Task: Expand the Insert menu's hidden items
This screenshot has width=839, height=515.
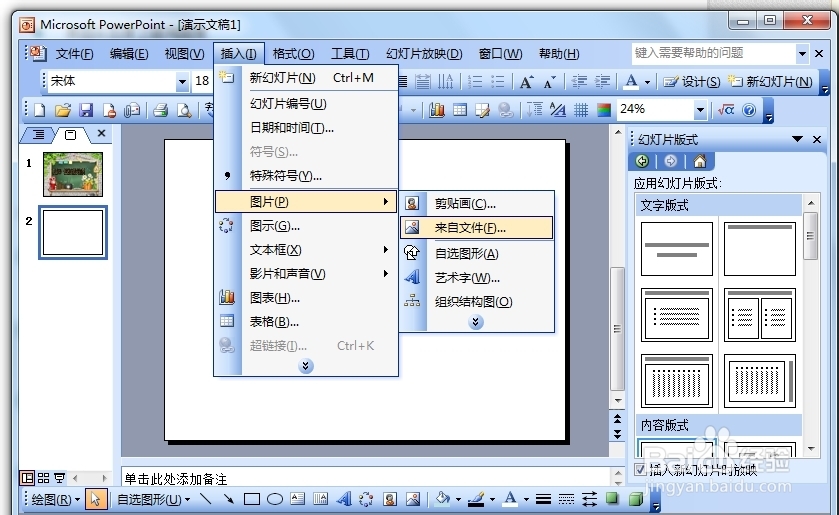Action: tap(306, 366)
